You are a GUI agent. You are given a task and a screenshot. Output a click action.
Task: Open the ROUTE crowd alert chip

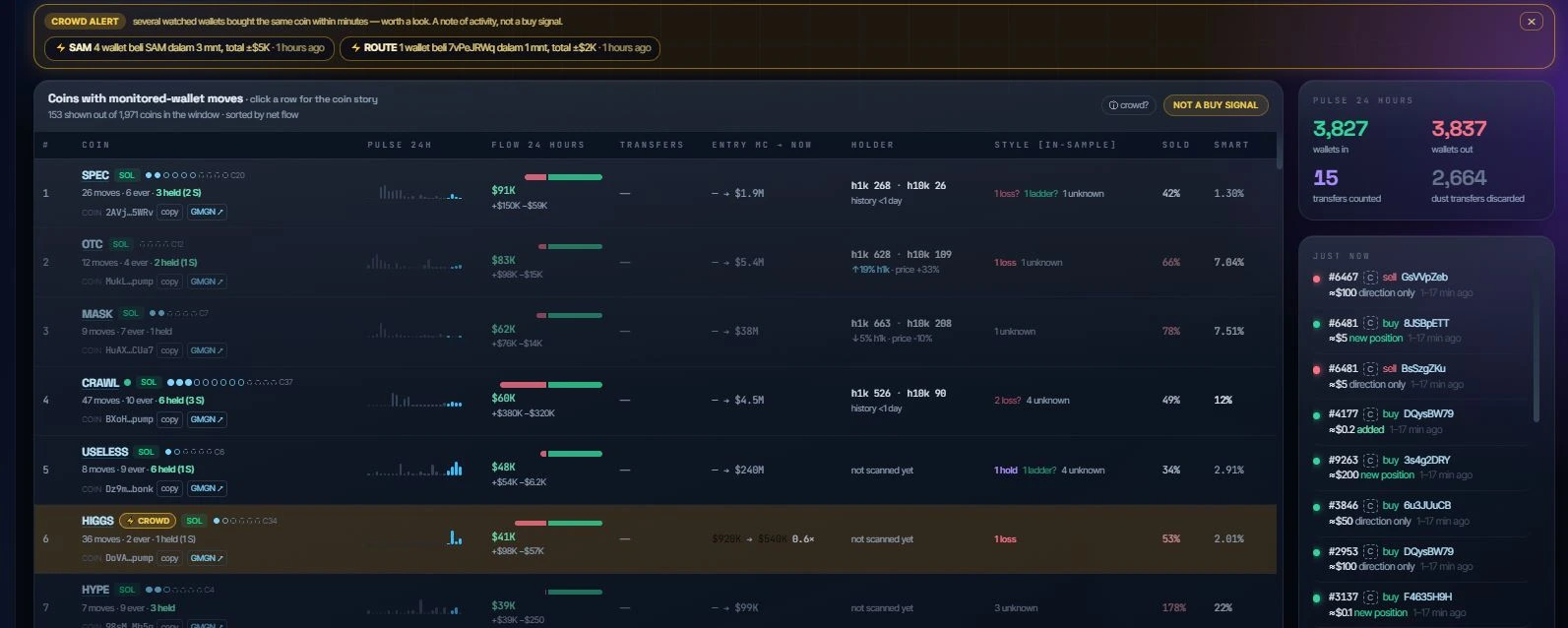pos(500,48)
